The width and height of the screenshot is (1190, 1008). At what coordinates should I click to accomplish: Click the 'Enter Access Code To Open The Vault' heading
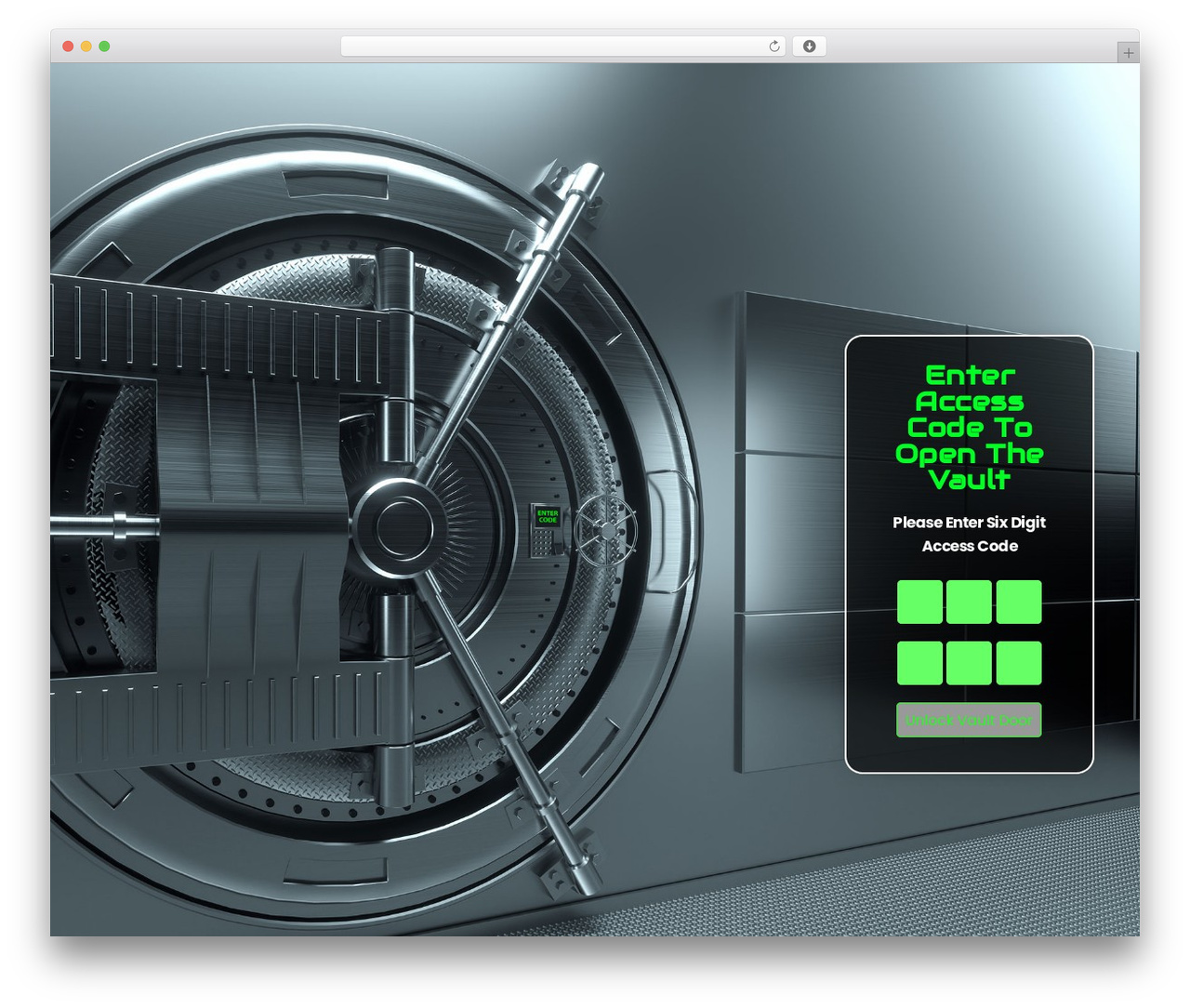pos(969,427)
